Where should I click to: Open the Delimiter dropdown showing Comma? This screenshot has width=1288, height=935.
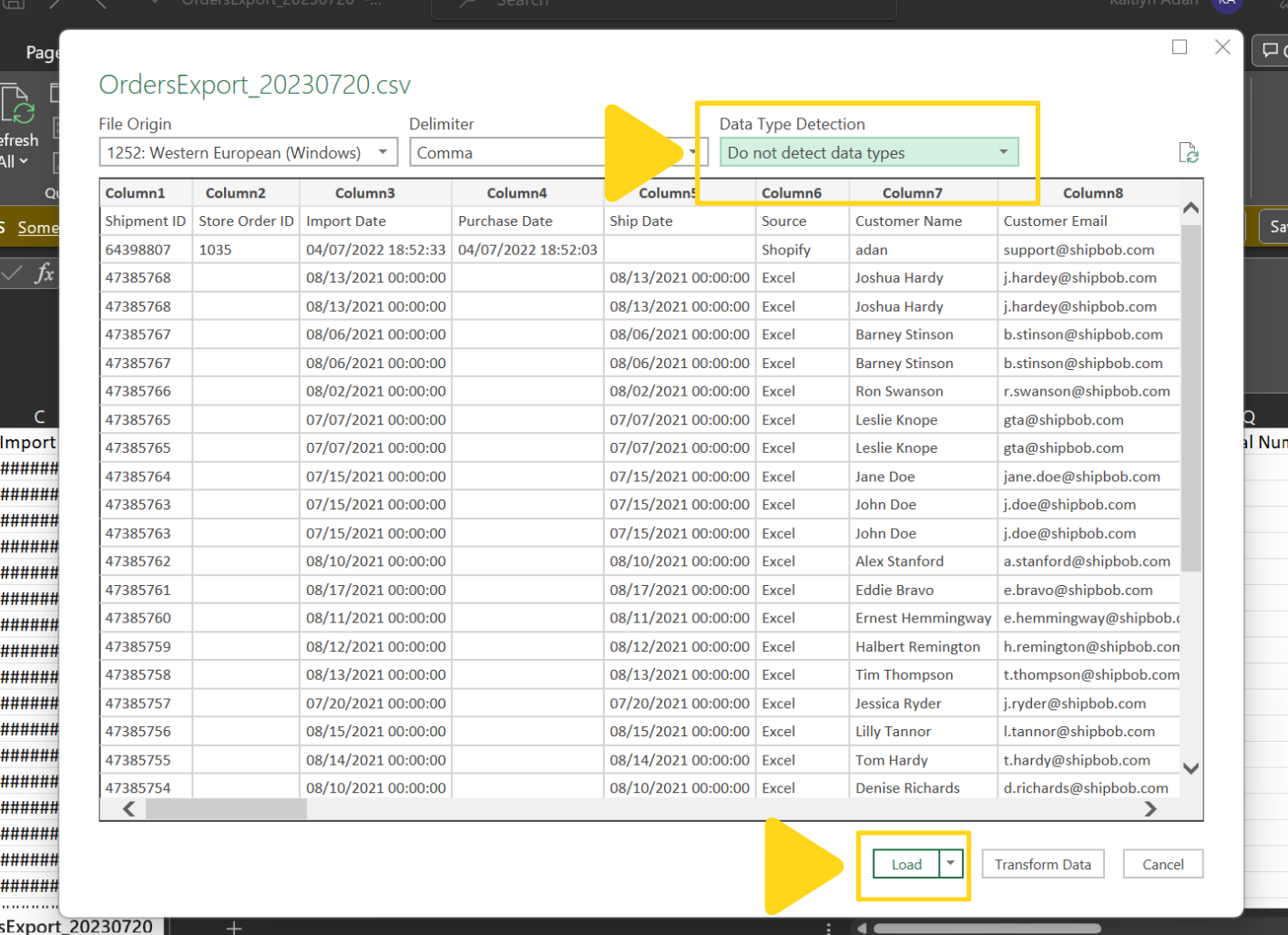coord(694,152)
